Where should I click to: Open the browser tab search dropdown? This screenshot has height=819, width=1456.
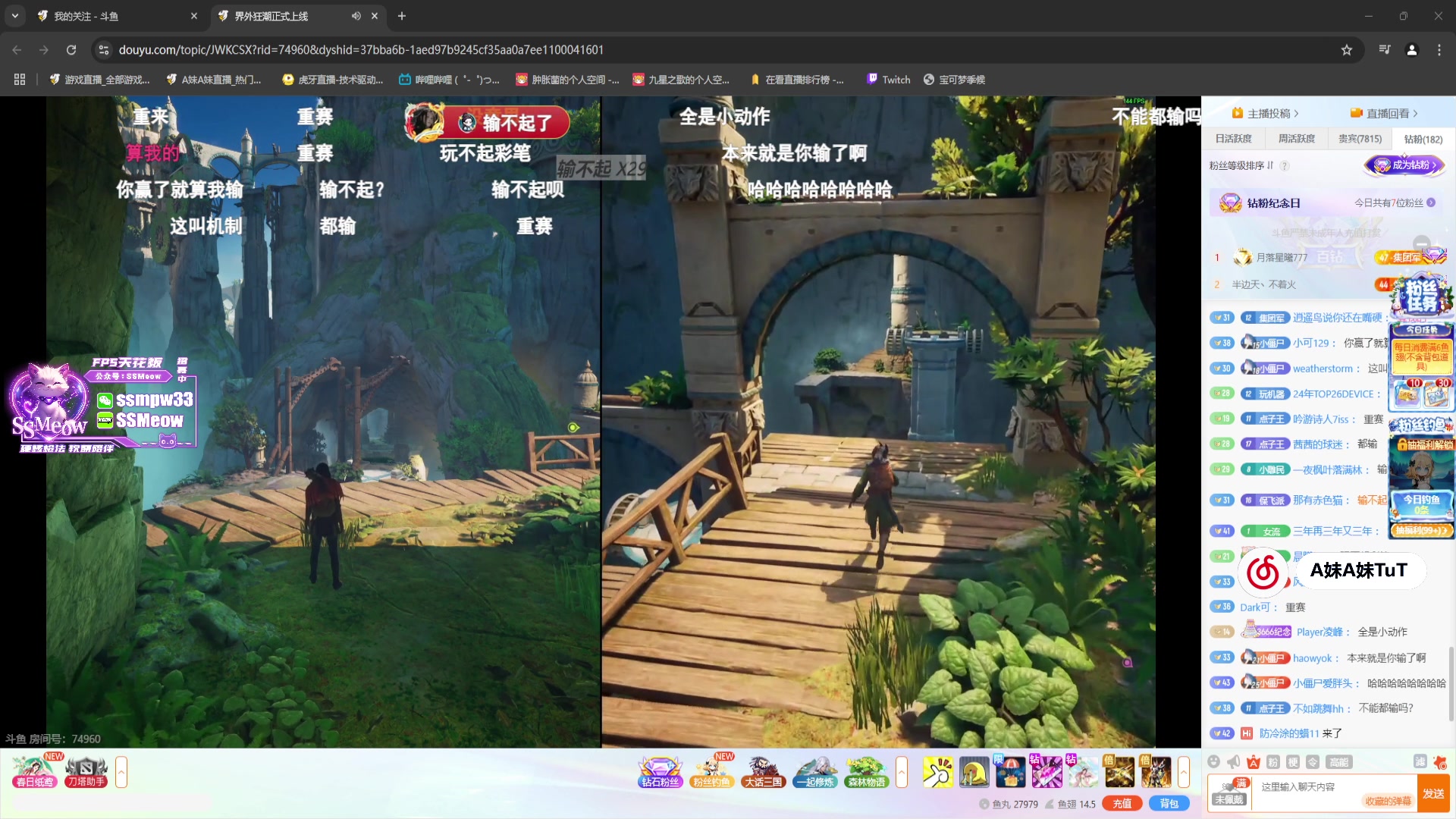(x=14, y=16)
